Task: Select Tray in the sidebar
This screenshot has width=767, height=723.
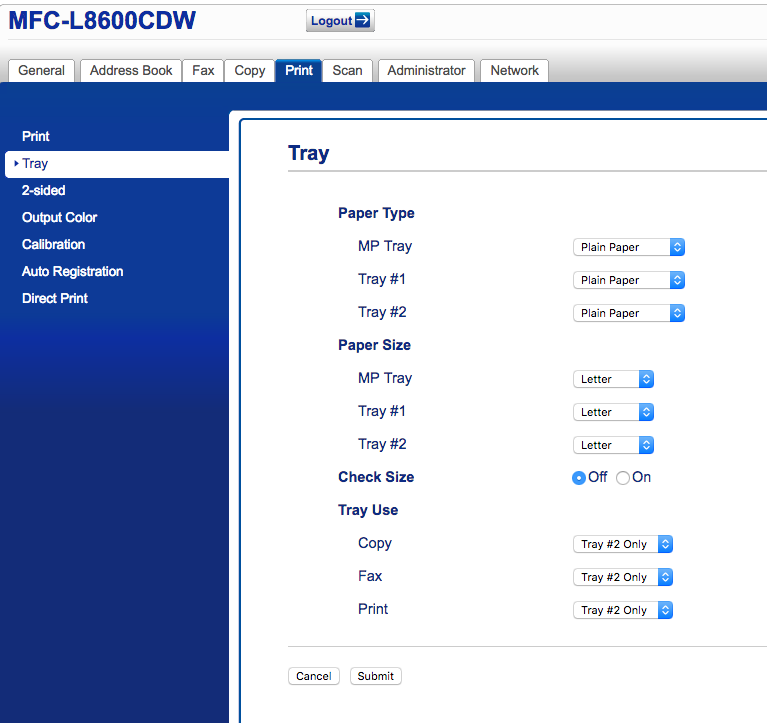Action: (117, 164)
